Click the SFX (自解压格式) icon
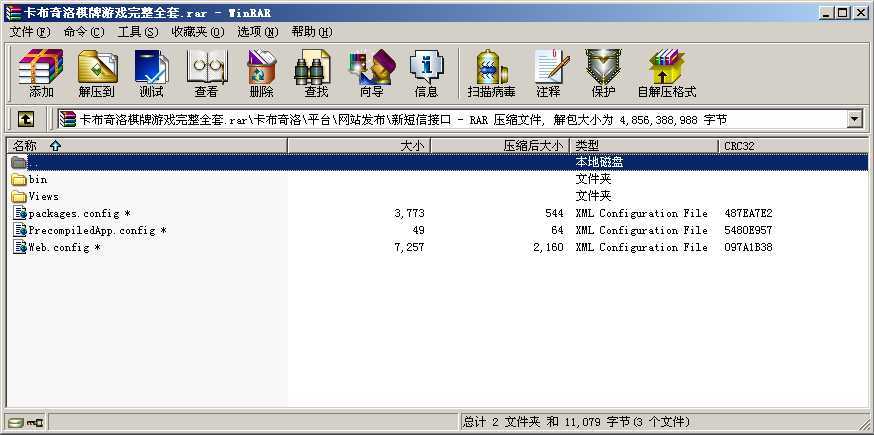 (667, 72)
